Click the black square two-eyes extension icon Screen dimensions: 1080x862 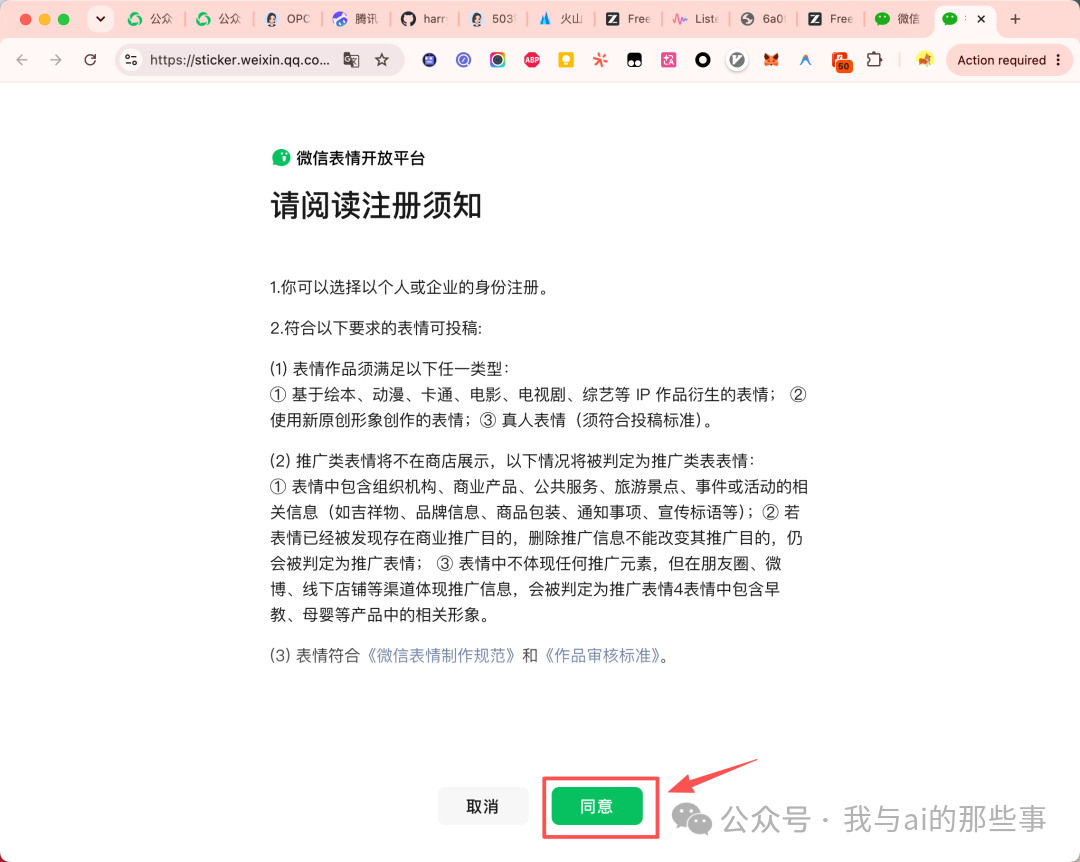634,60
